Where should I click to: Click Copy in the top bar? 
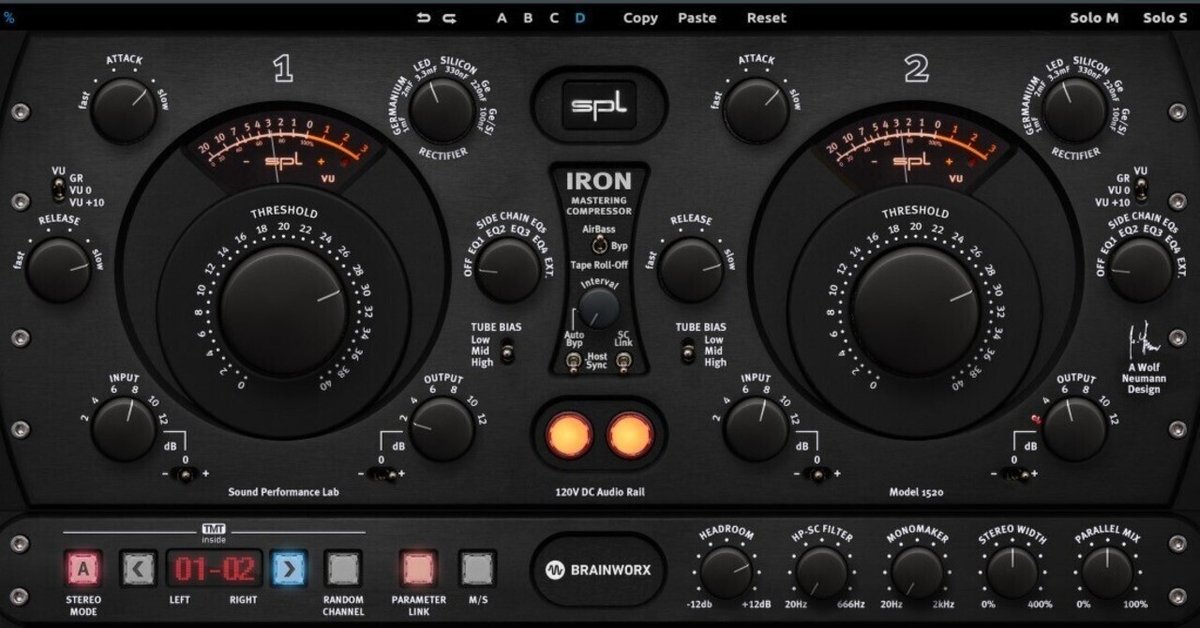point(641,18)
